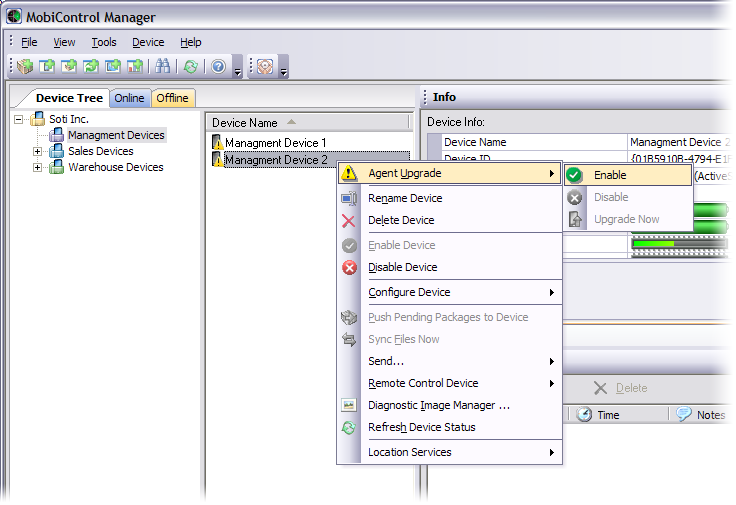Screen dimensions: 736x505
Task: Open help via blue question mark icon
Action: click(x=218, y=66)
